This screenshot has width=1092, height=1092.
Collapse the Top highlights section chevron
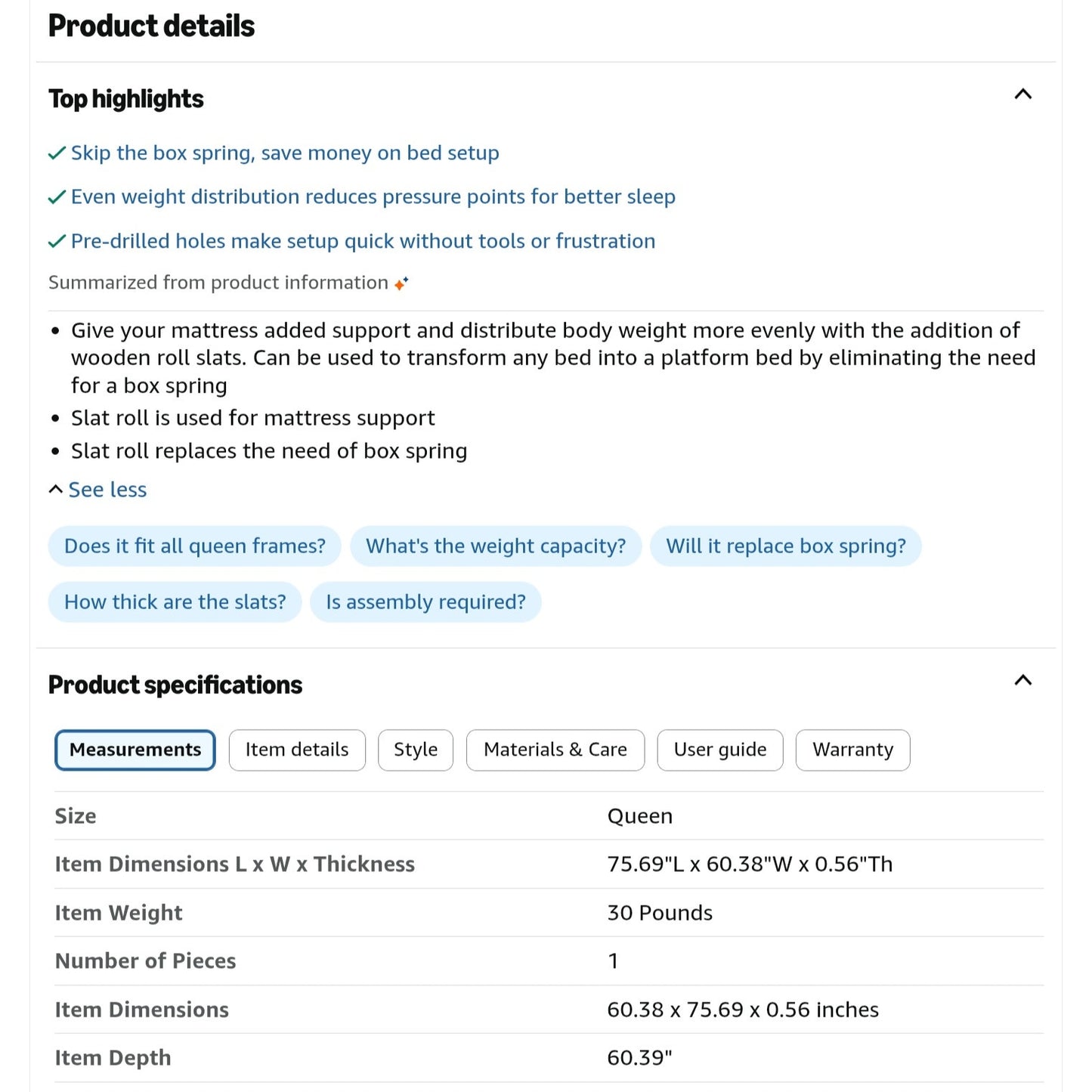coord(1022,94)
